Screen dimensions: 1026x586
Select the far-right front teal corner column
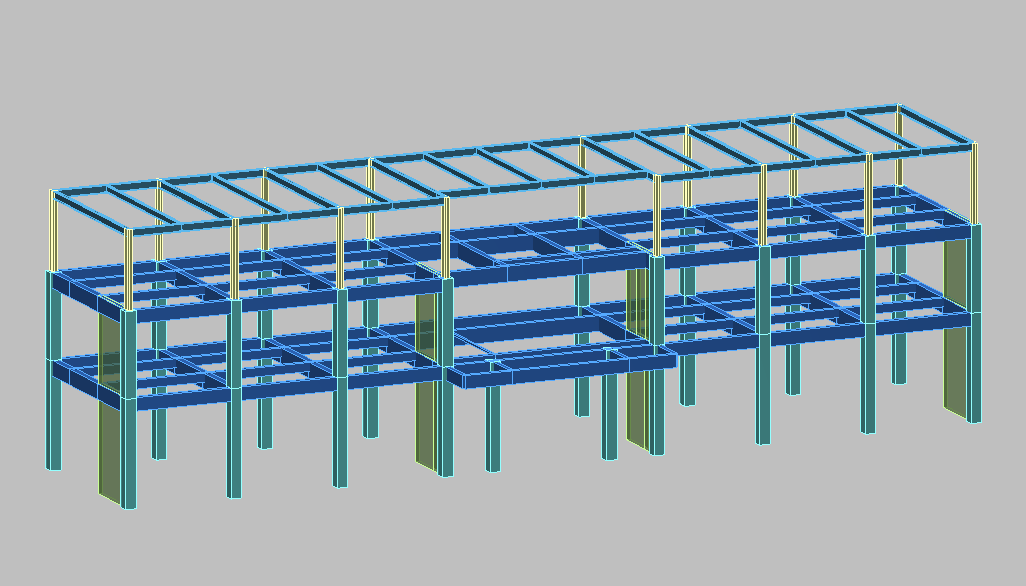click(x=975, y=370)
